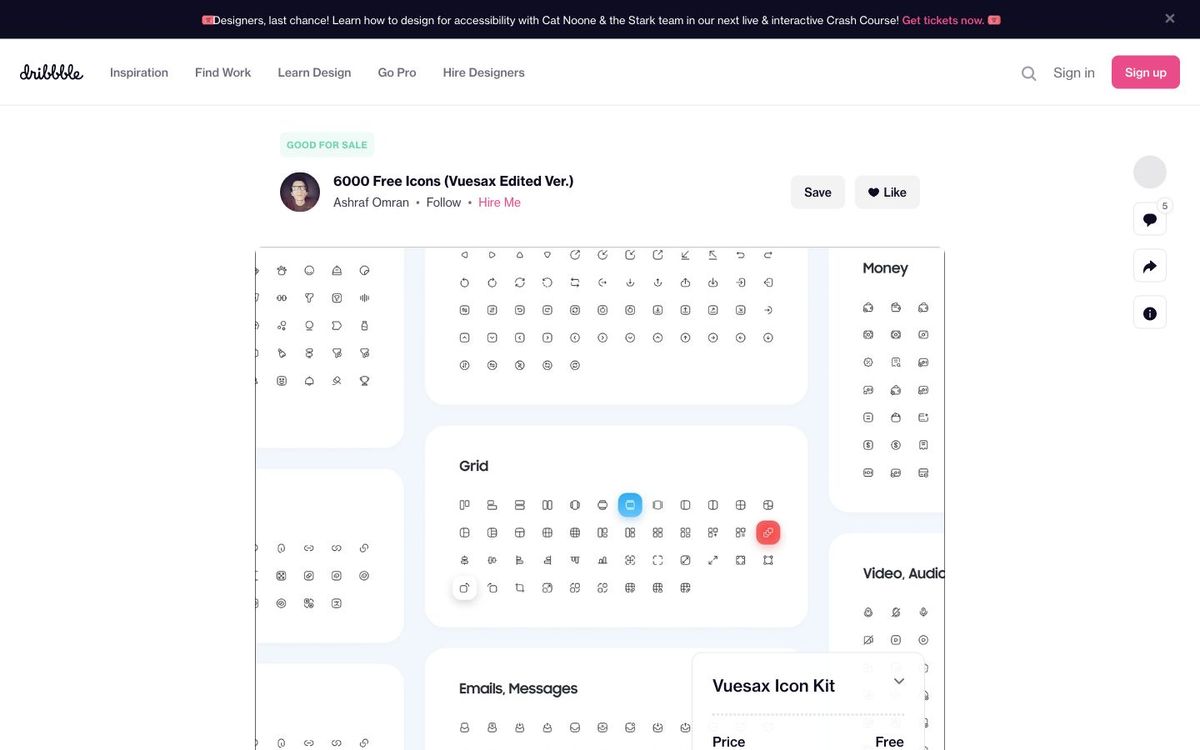Collapse the Vuesax Icon Kit card chevron
Screen dimensions: 1200x750
(x=899, y=681)
